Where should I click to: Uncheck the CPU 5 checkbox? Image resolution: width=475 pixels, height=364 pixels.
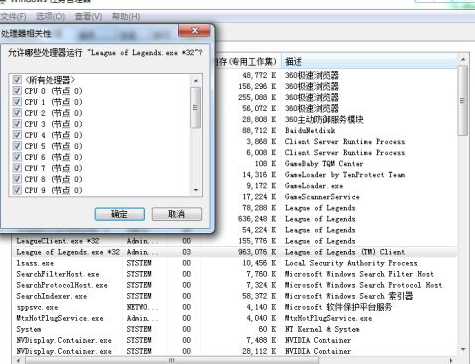point(17,146)
